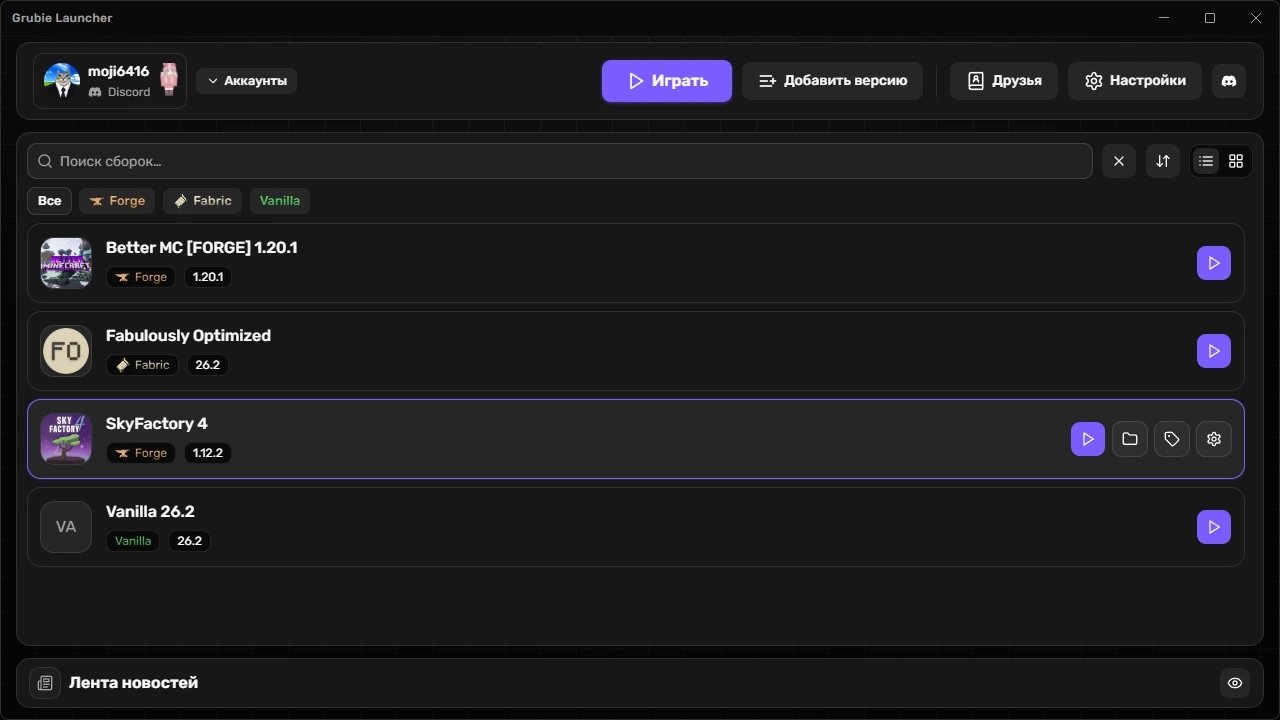Launch Better MC with its play icon

(x=1214, y=263)
